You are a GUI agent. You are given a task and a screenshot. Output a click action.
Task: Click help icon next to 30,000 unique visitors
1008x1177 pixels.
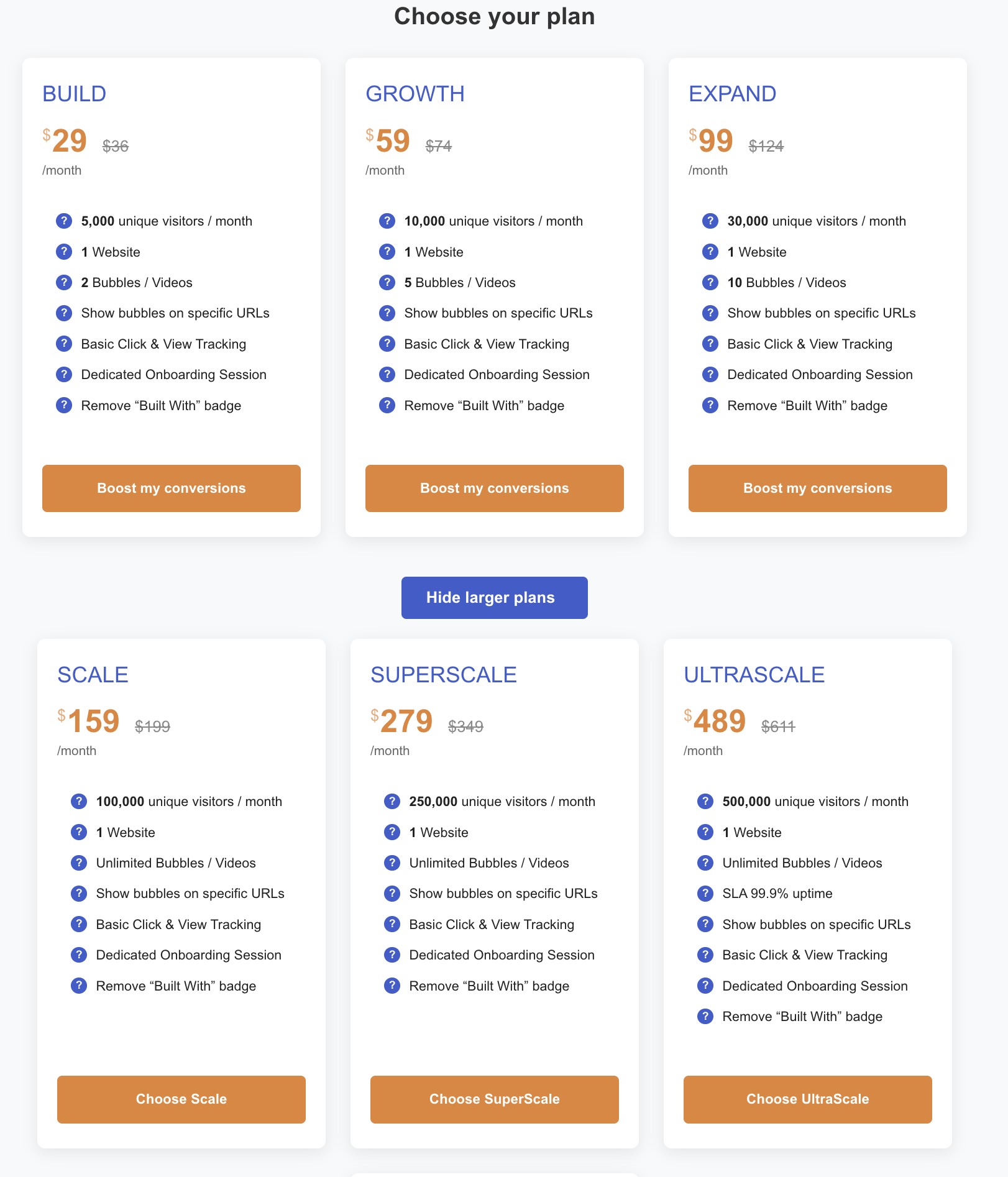(x=710, y=221)
